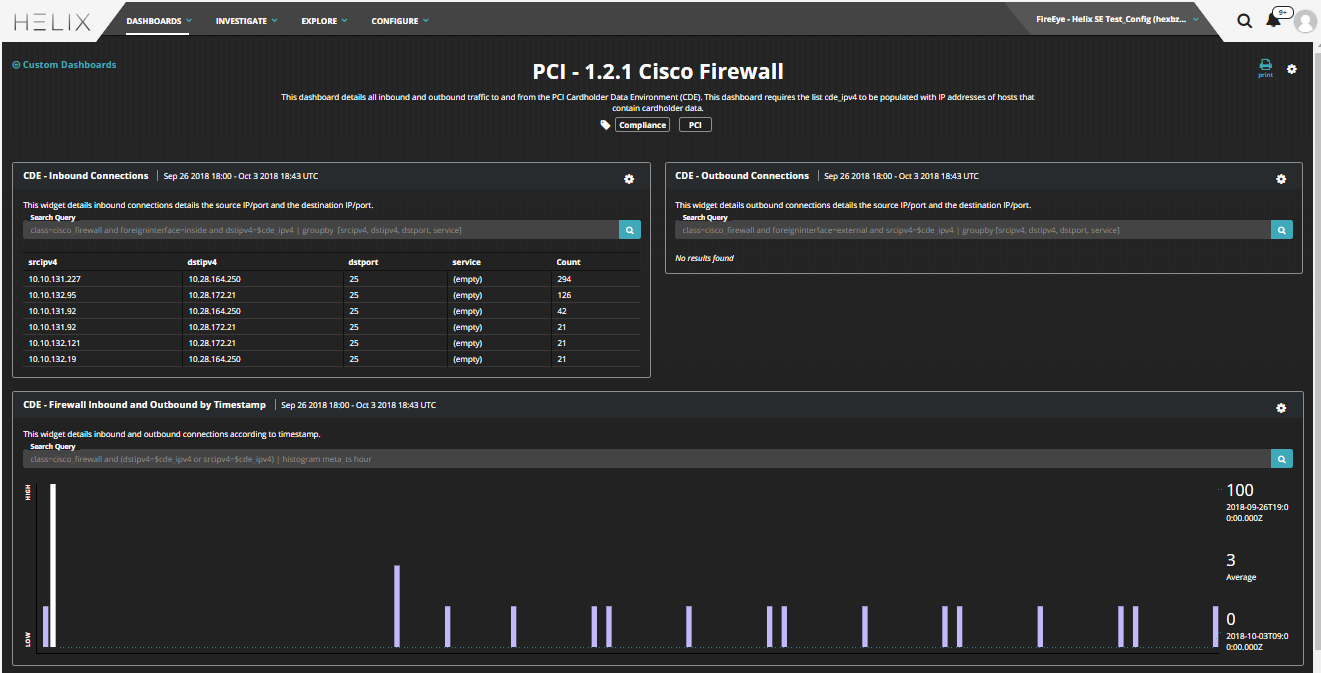Viewport: 1321px width, 673px height.
Task: Click the Compliance tag
Action: (x=642, y=125)
